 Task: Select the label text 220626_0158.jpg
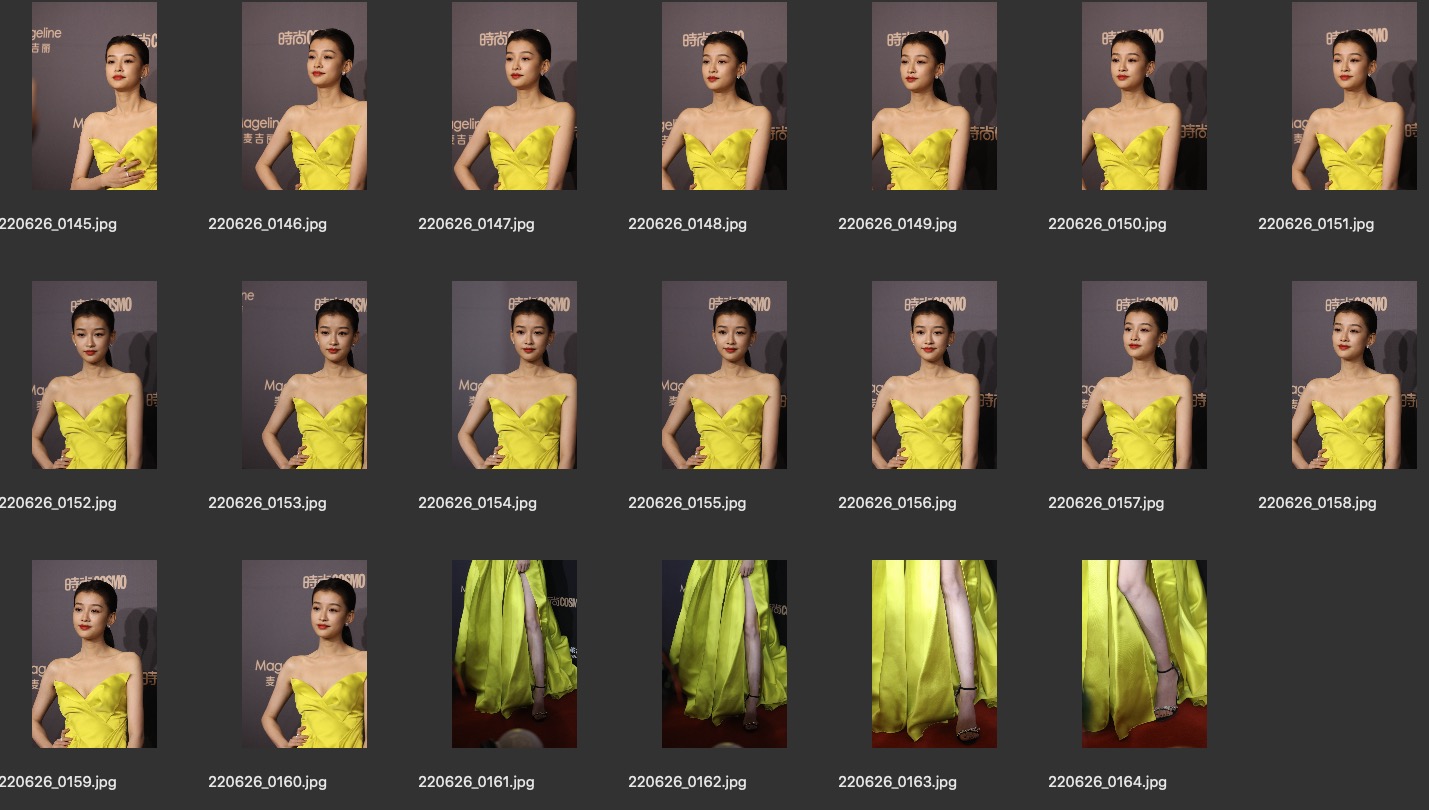coord(1317,503)
